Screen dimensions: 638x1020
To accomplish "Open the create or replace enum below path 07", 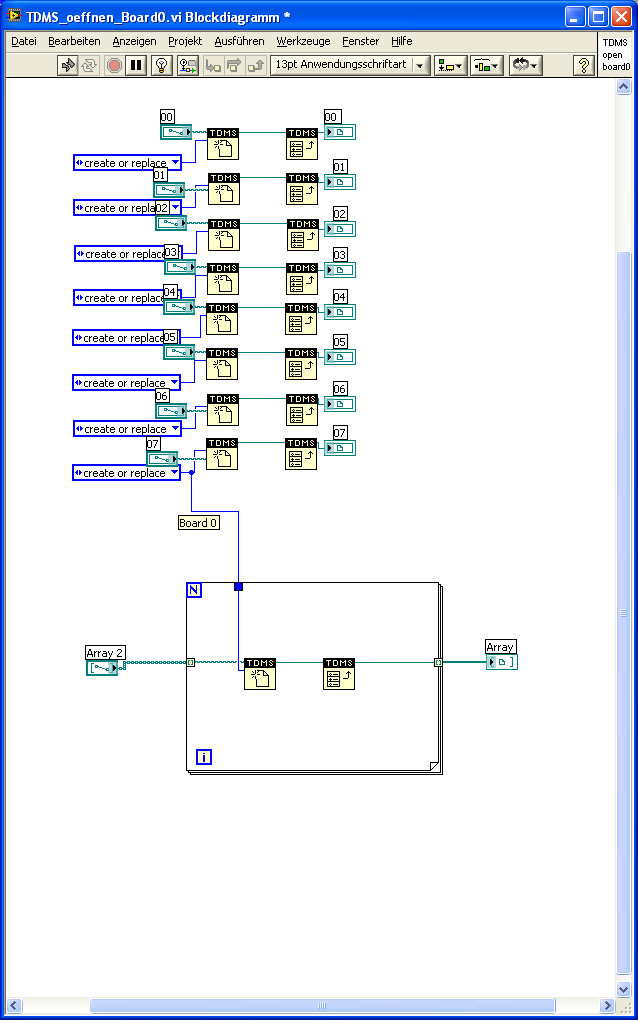I will [x=126, y=473].
